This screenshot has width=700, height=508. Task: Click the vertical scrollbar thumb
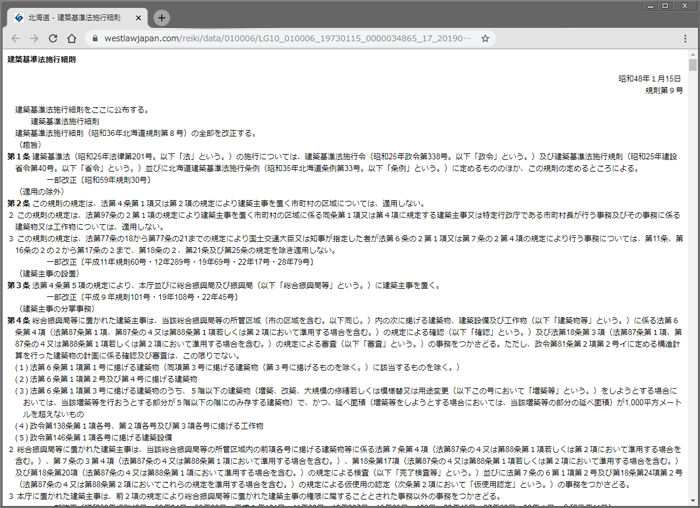[692, 65]
